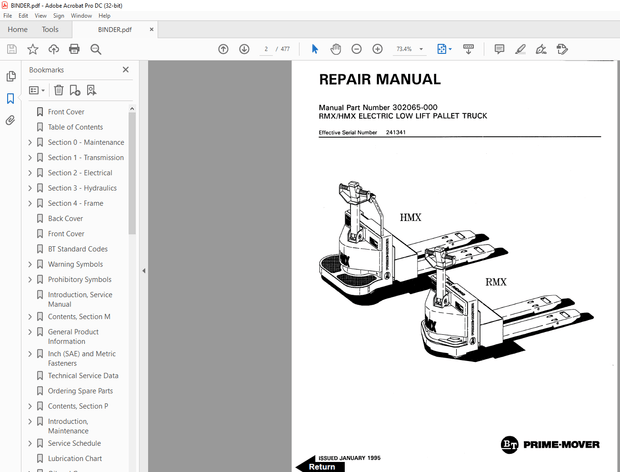This screenshot has height=472, width=620.
Task: Open the zoom percentage dropdown
Action: (421, 49)
